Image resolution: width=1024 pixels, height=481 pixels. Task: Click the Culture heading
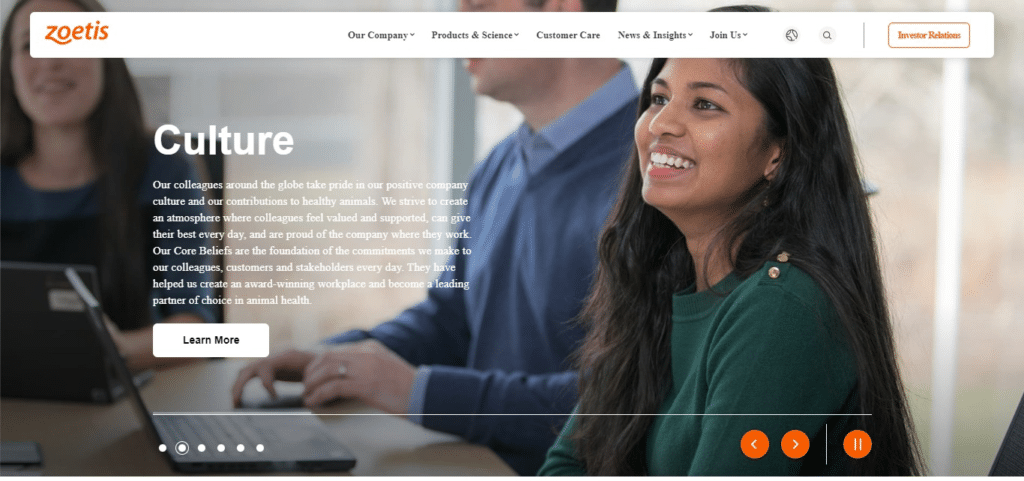pos(223,140)
